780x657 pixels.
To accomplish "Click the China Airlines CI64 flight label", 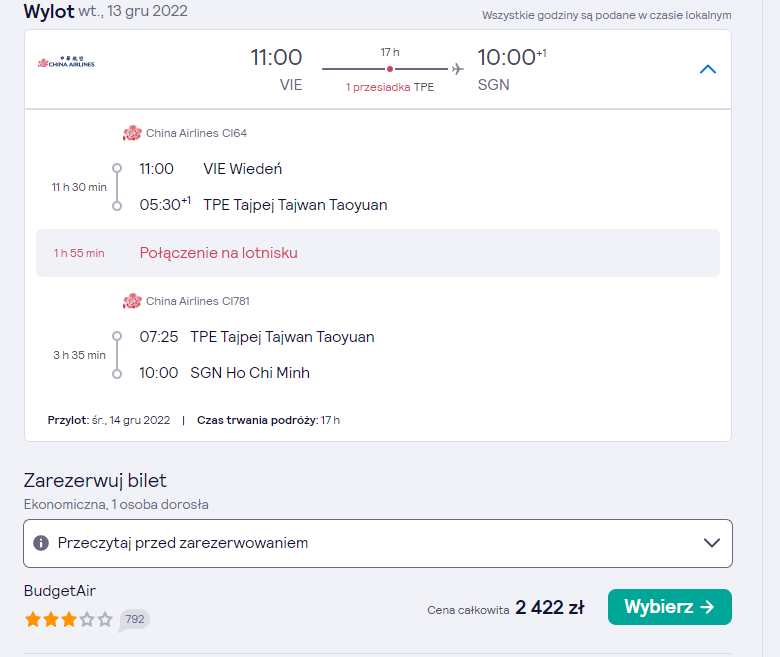I will point(196,133).
